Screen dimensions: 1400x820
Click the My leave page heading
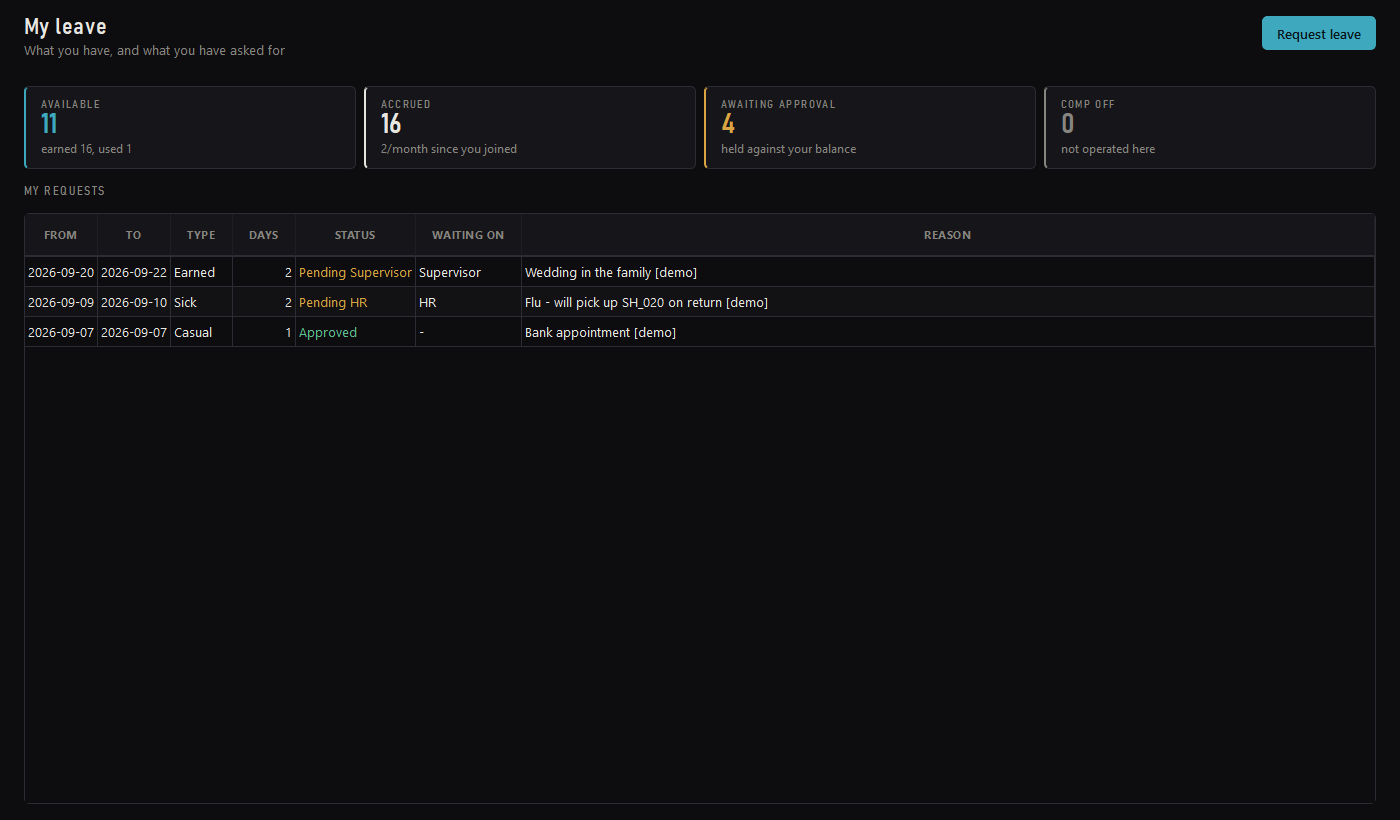65,27
